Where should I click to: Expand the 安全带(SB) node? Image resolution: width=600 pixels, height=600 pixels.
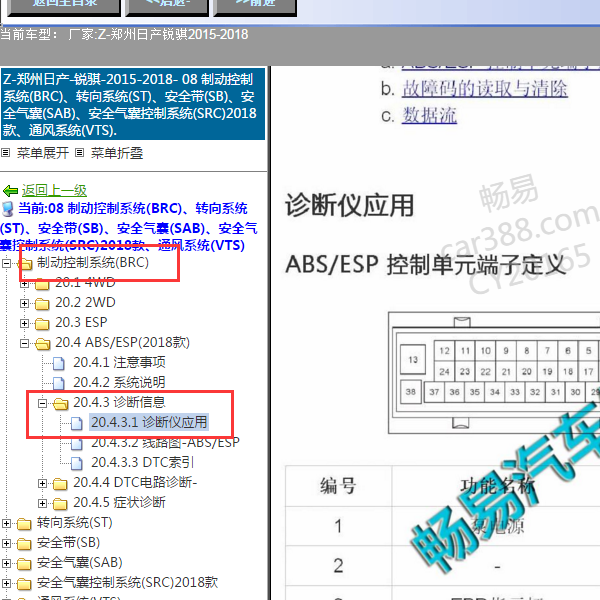tap(6, 543)
